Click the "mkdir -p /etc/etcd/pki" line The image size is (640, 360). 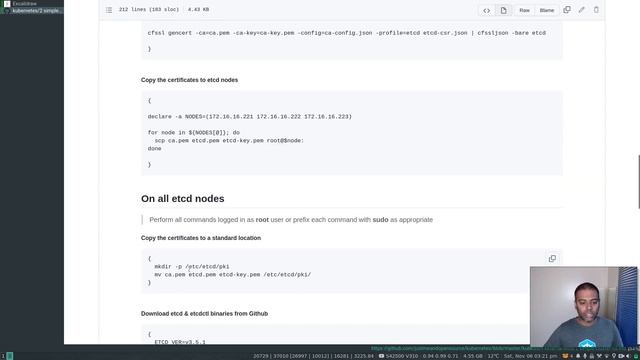tap(192, 267)
